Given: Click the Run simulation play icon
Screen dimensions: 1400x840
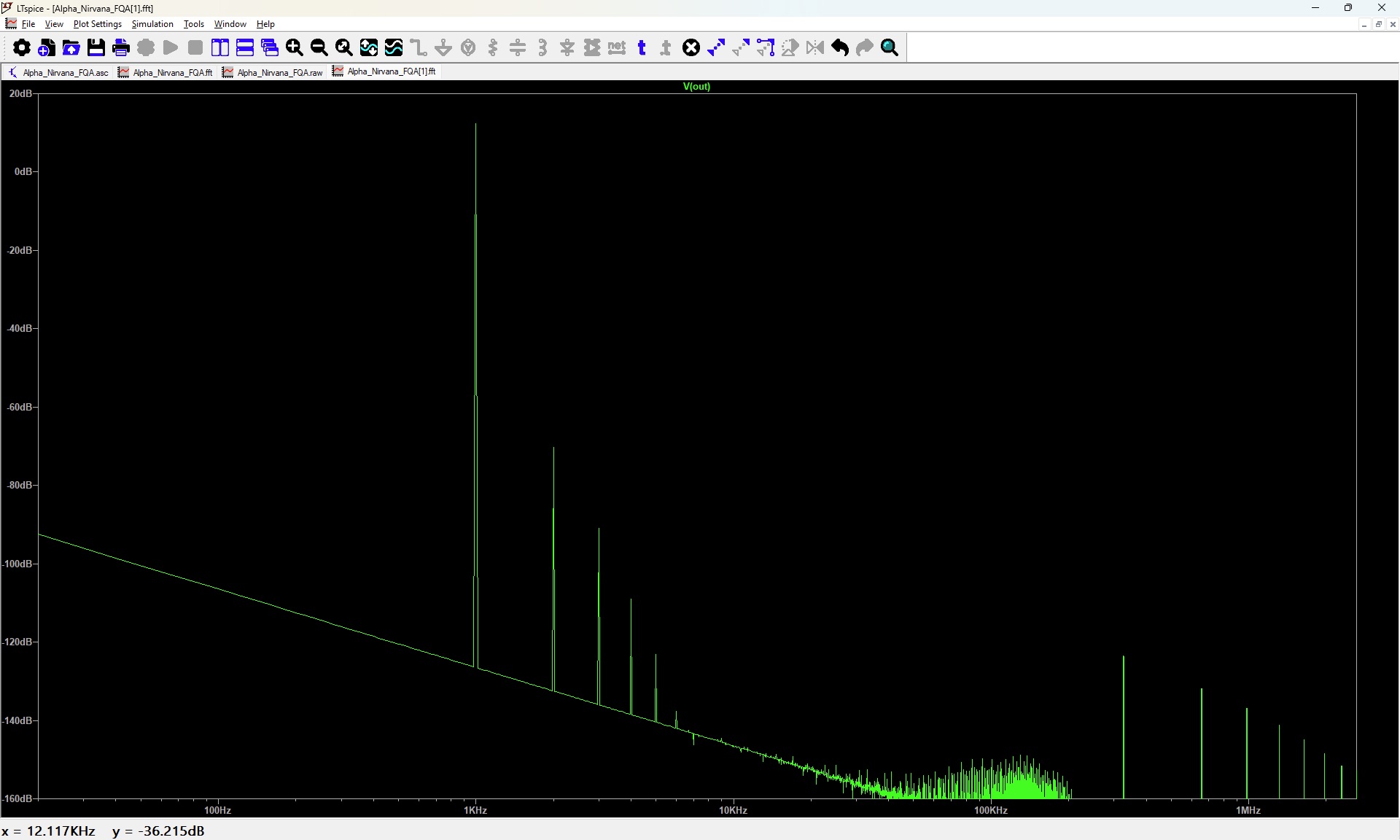Looking at the screenshot, I should click(x=171, y=48).
